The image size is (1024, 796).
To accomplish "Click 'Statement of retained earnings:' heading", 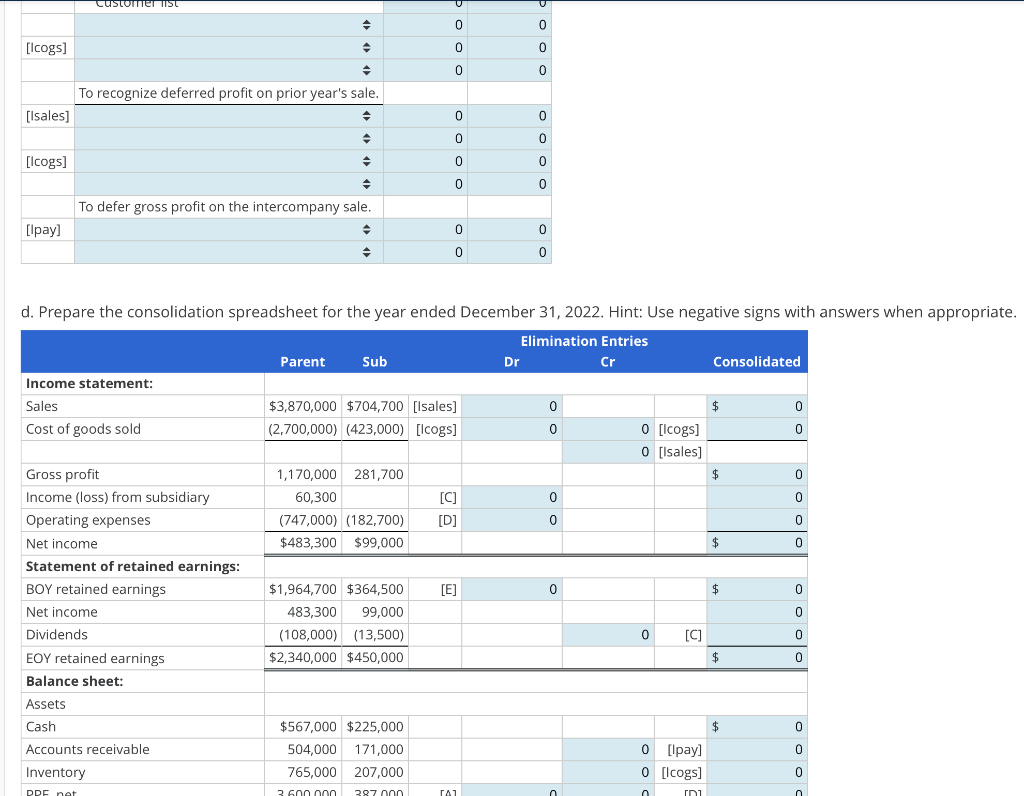I will tap(133, 566).
